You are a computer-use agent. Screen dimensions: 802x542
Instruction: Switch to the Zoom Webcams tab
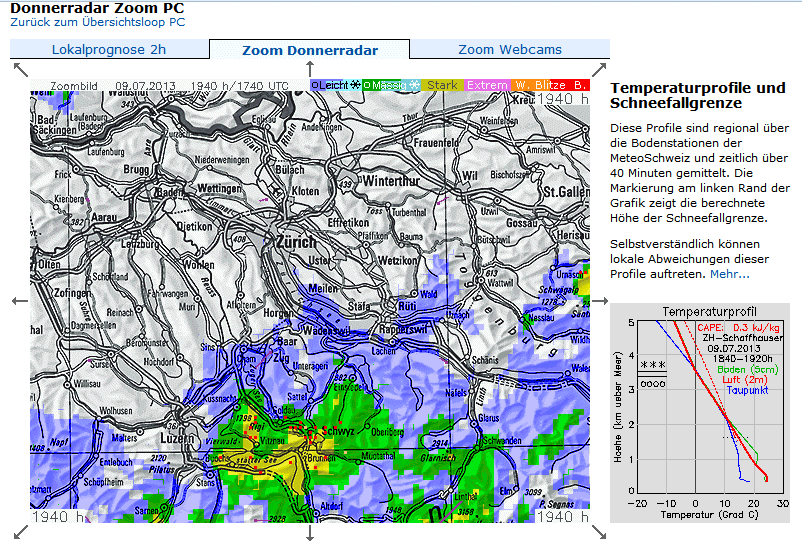510,49
